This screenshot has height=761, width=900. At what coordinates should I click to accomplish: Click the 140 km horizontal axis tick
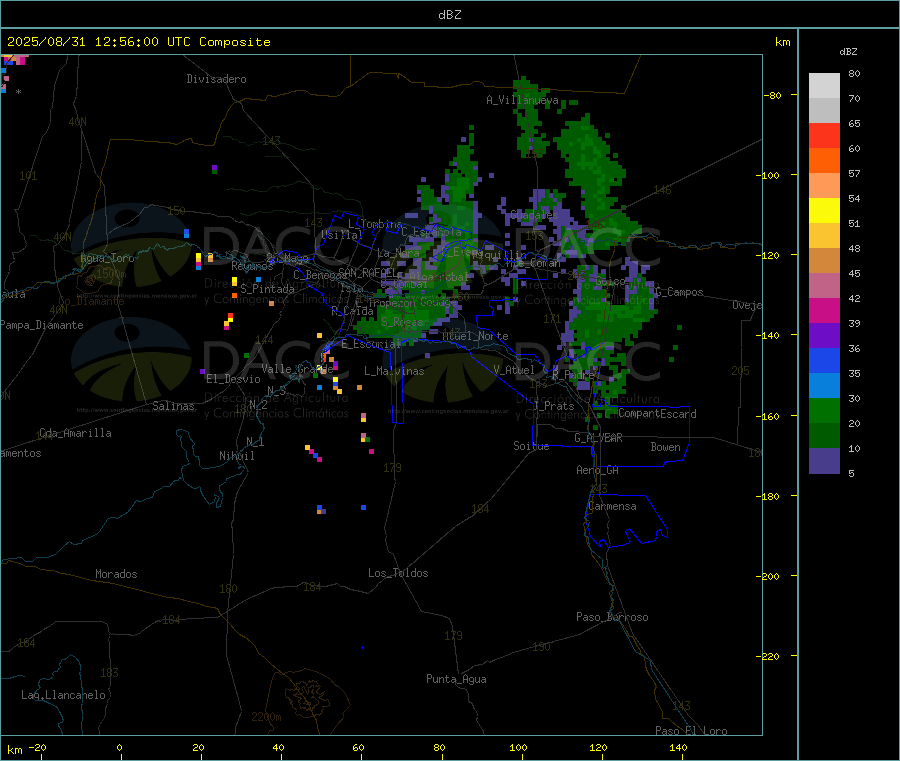[x=678, y=747]
